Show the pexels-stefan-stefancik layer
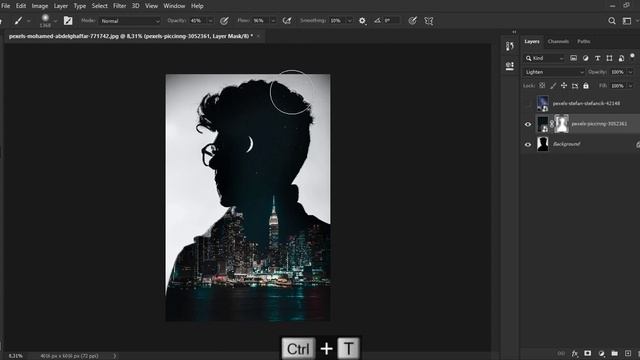The width and height of the screenshot is (640, 360). click(528, 104)
